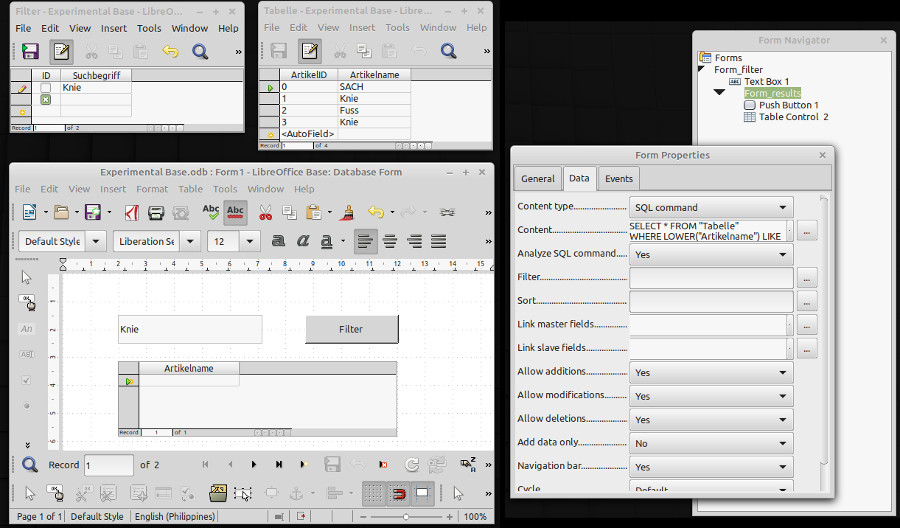Toggle Edit Data in the Filter window
The width and height of the screenshot is (900, 528).
pos(61,51)
